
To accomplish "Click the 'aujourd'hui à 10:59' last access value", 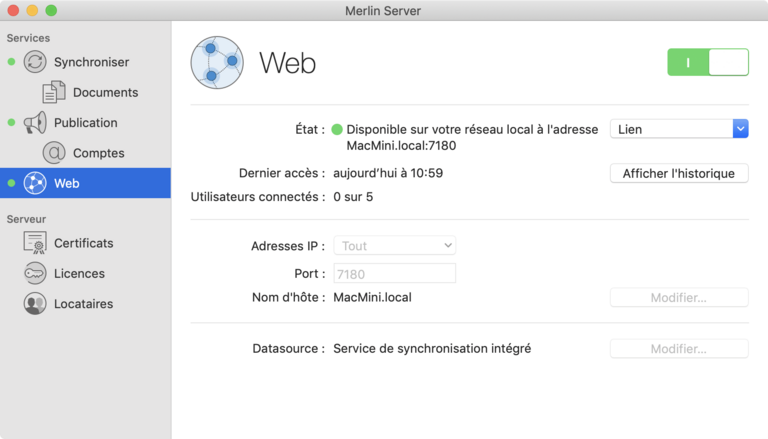I will pyautogui.click(x=388, y=173).
